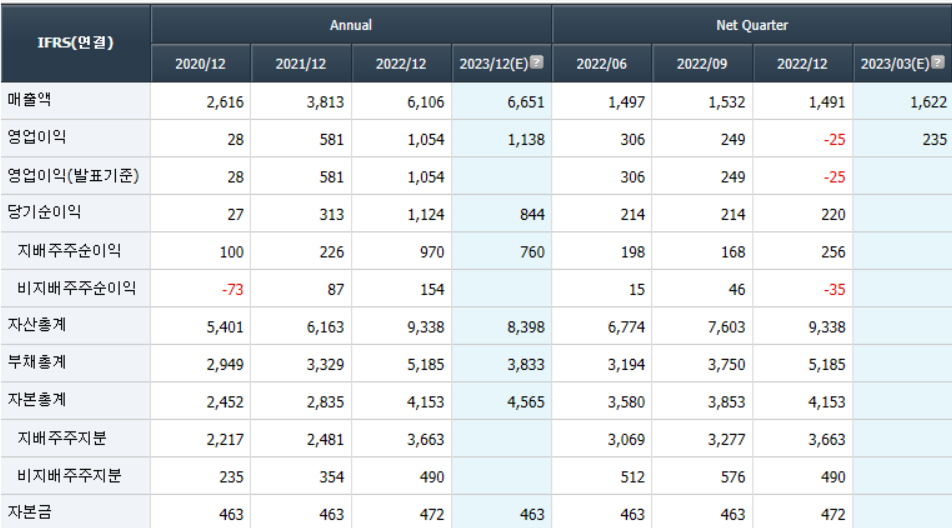Click the 576 non-controlling equity value

pyautogui.click(x=733, y=477)
